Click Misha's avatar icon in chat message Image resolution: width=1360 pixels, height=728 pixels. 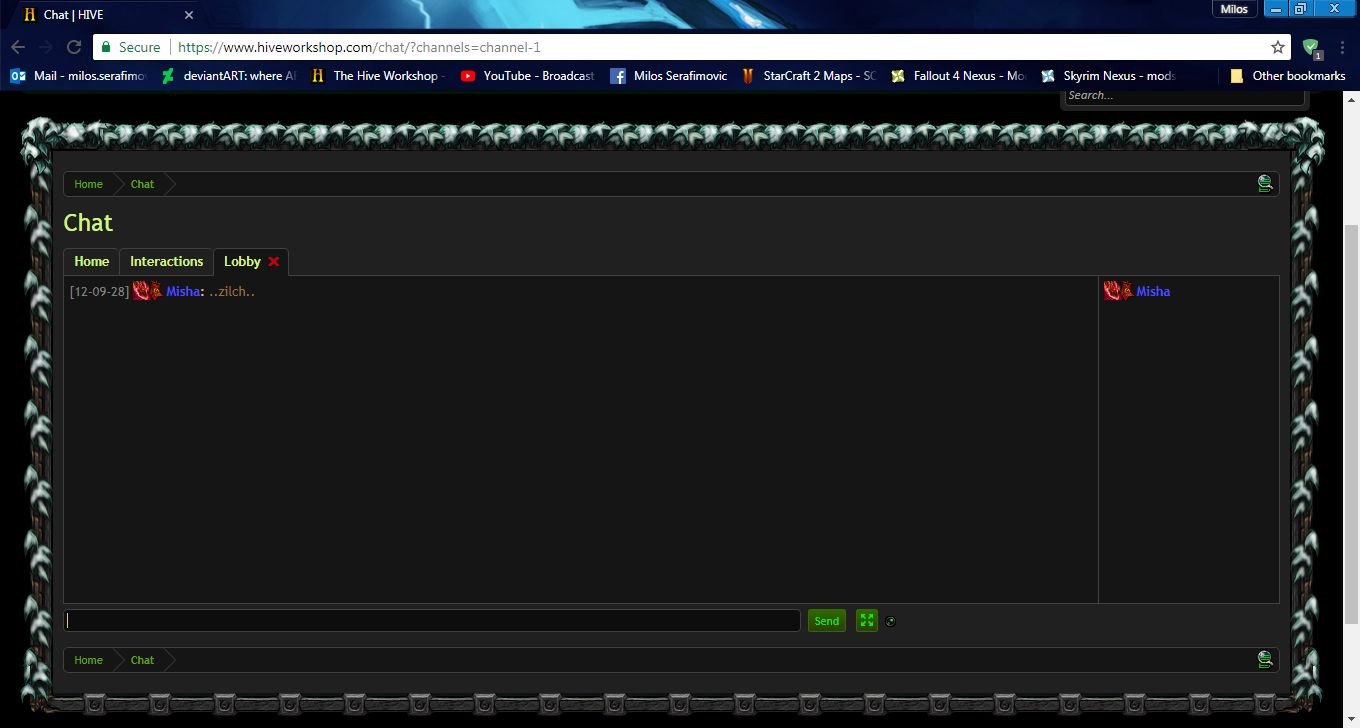pos(147,291)
